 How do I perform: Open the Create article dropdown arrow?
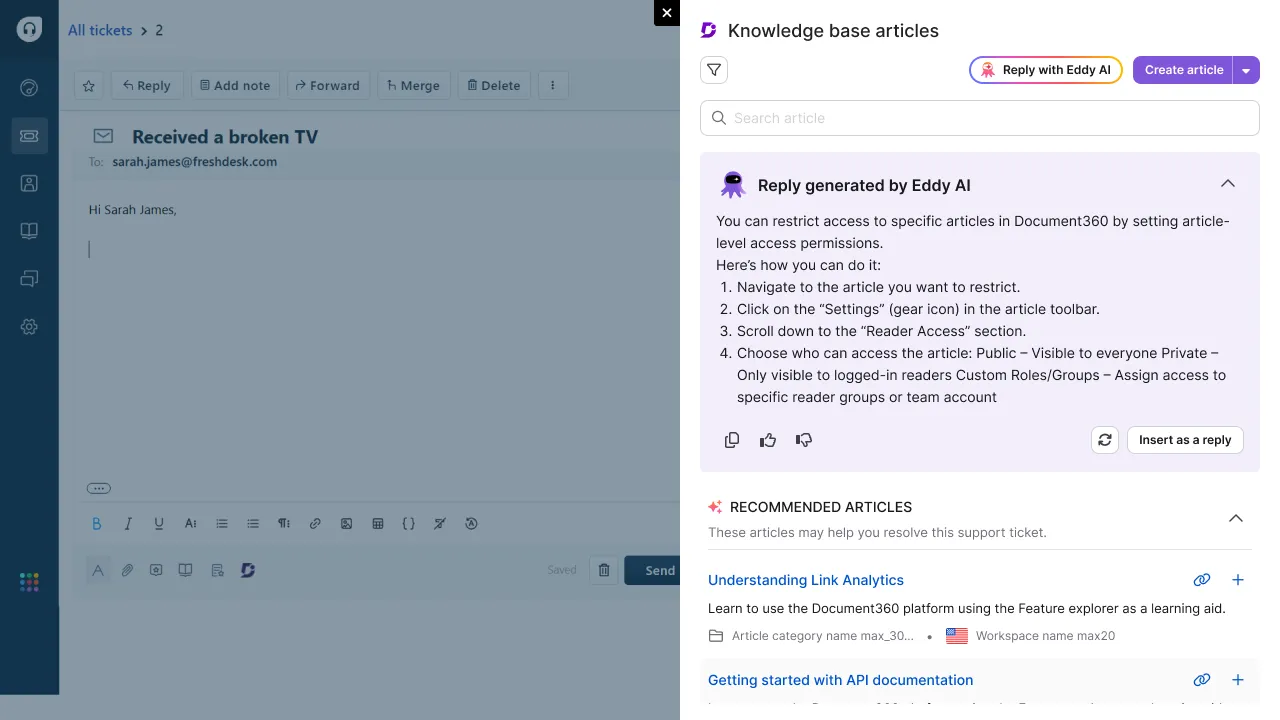(1246, 70)
